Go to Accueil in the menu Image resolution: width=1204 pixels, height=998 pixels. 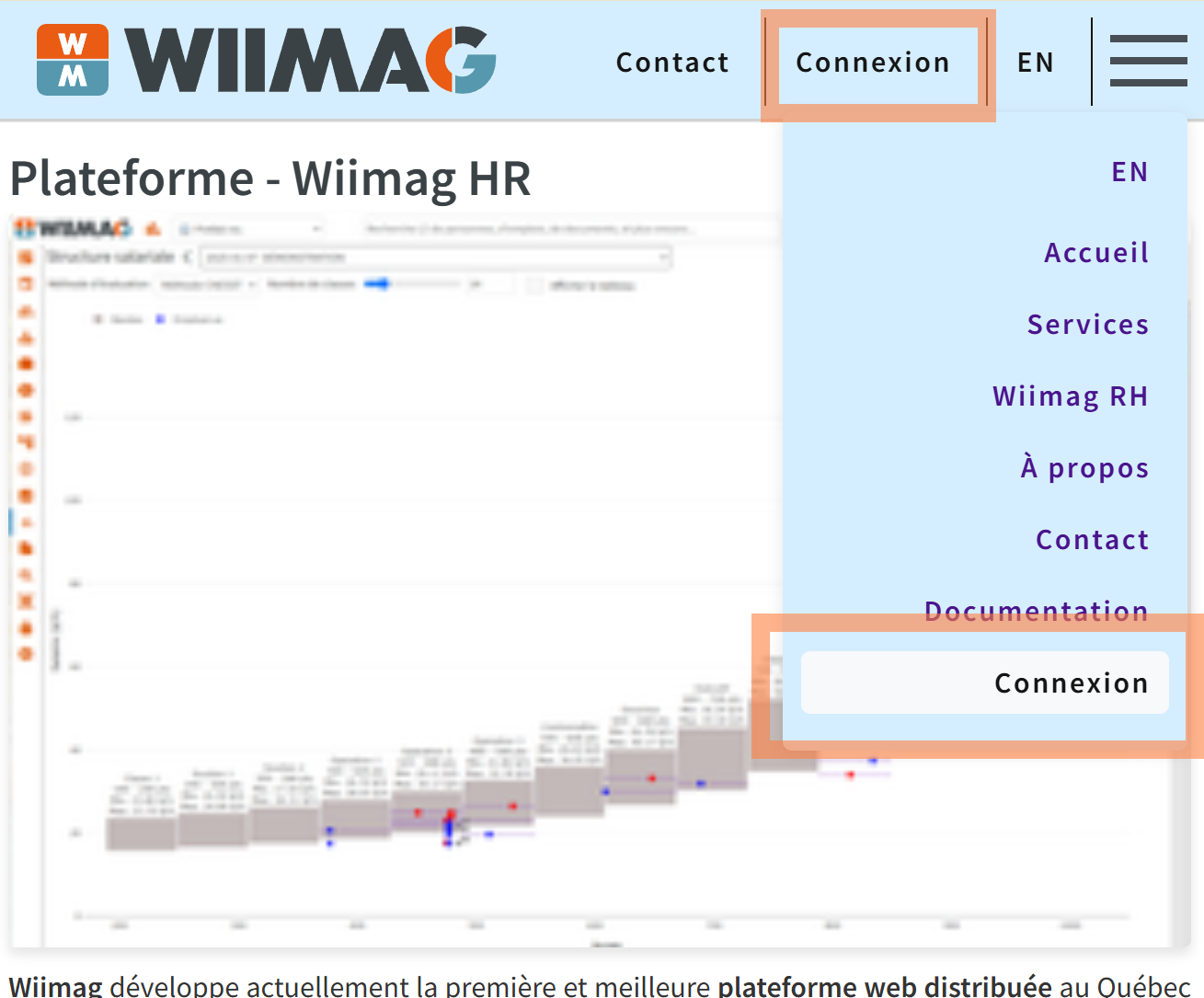tap(1096, 252)
